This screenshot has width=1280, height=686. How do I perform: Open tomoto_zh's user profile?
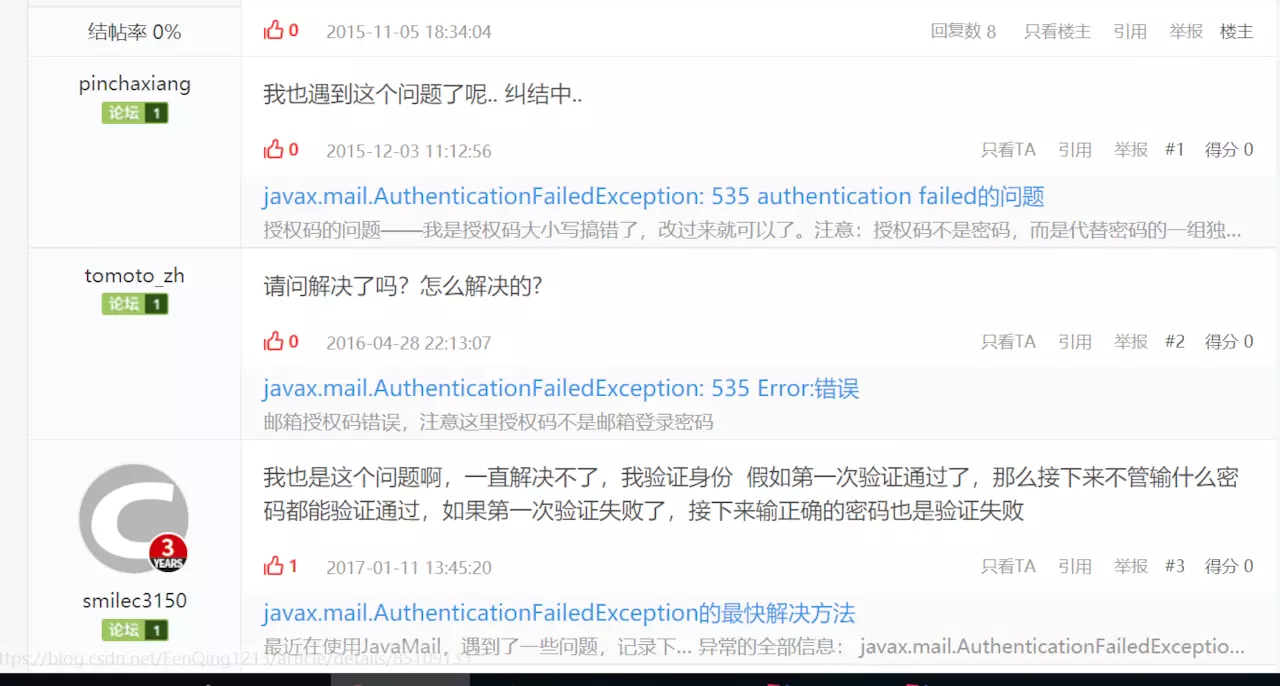[134, 276]
